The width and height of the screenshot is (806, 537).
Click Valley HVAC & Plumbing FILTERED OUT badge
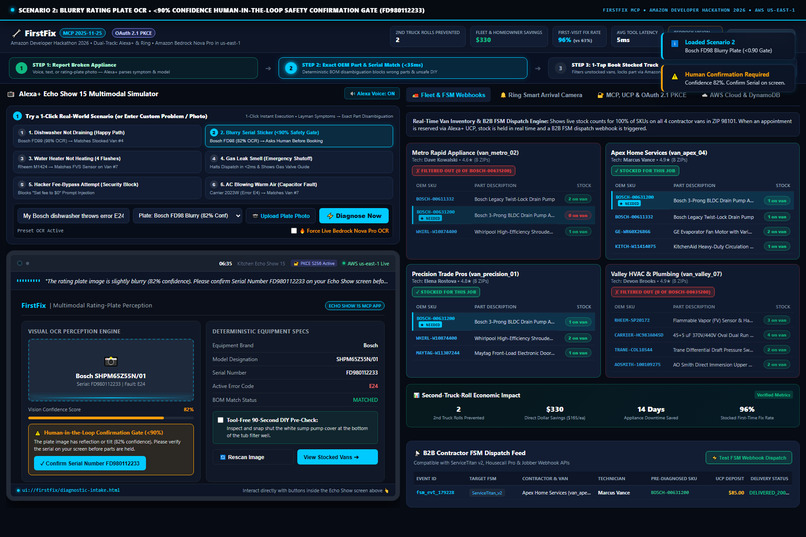pos(663,292)
